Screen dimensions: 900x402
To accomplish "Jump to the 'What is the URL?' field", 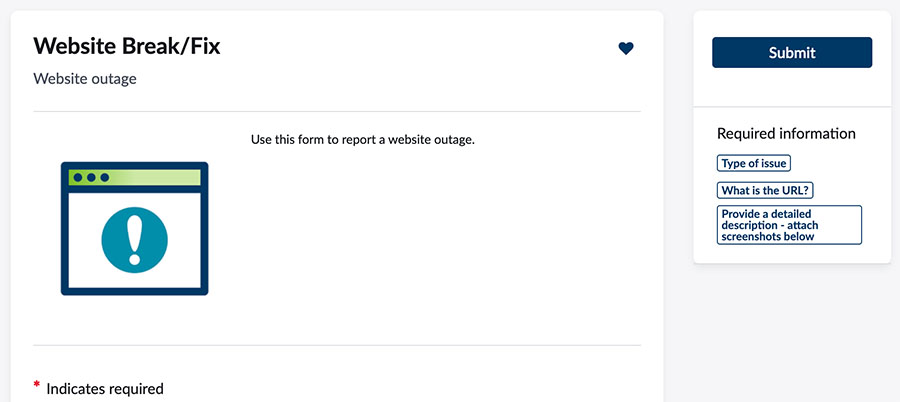I will pyautogui.click(x=765, y=191).
